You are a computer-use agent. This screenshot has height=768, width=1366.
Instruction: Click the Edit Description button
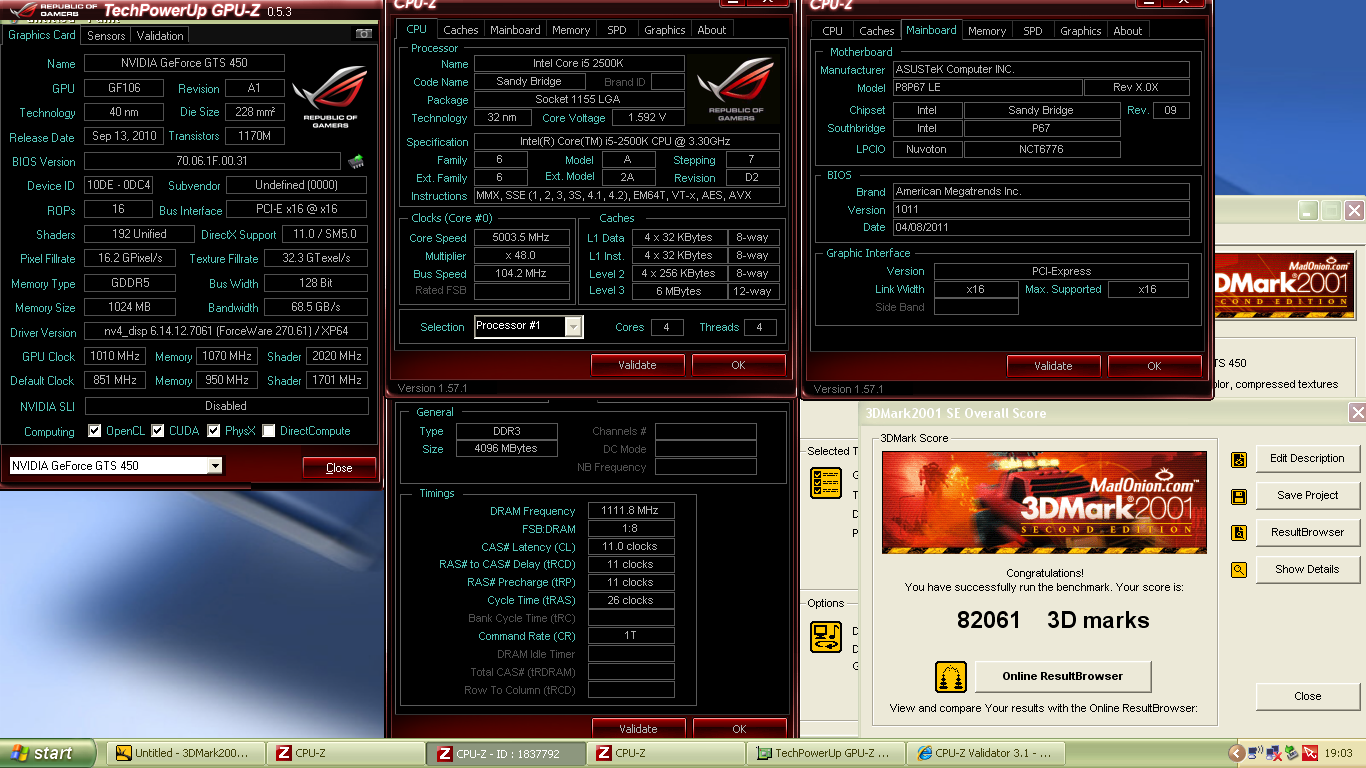pyautogui.click(x=1307, y=458)
